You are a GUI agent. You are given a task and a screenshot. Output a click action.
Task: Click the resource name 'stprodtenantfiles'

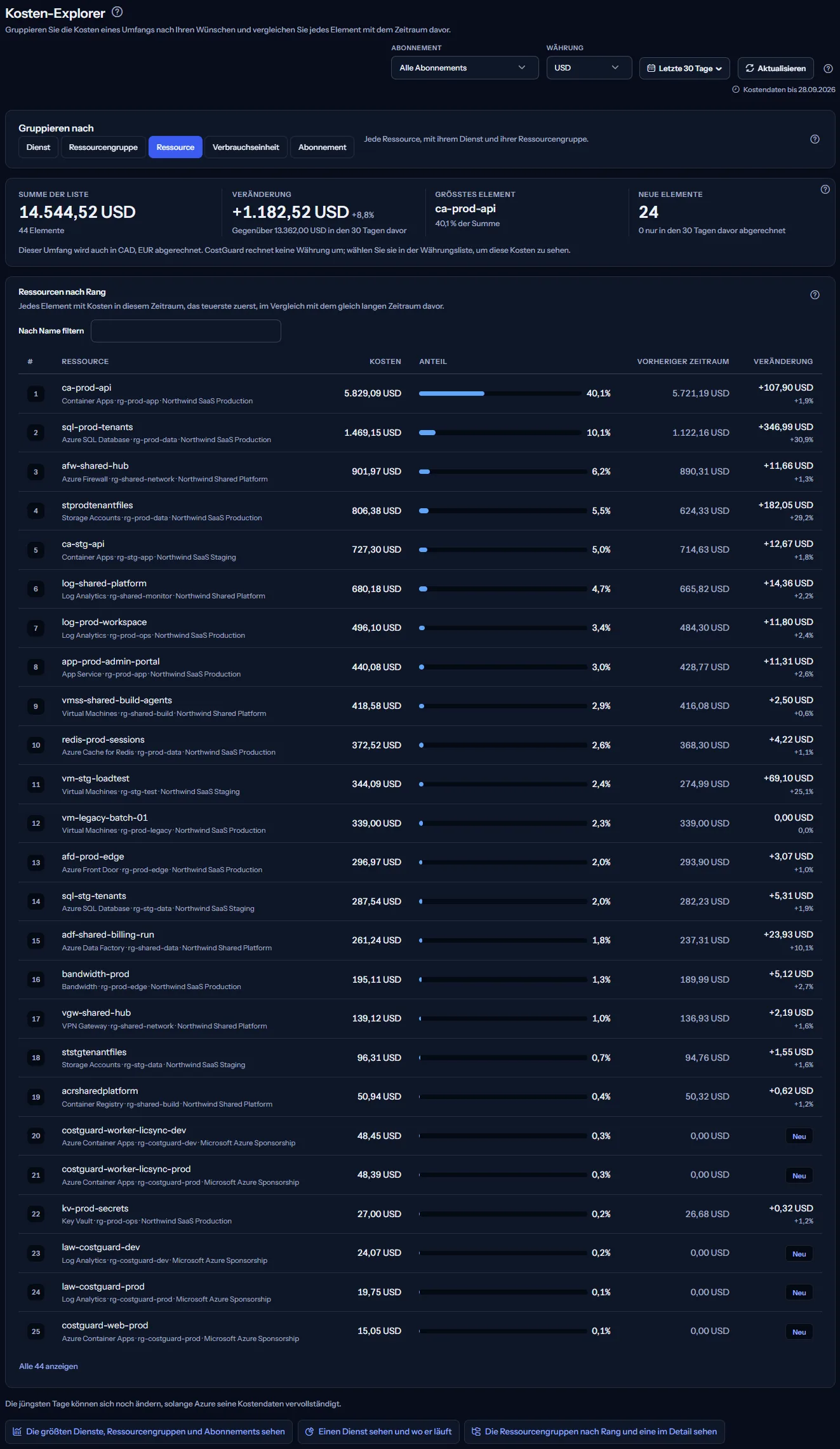click(x=97, y=505)
